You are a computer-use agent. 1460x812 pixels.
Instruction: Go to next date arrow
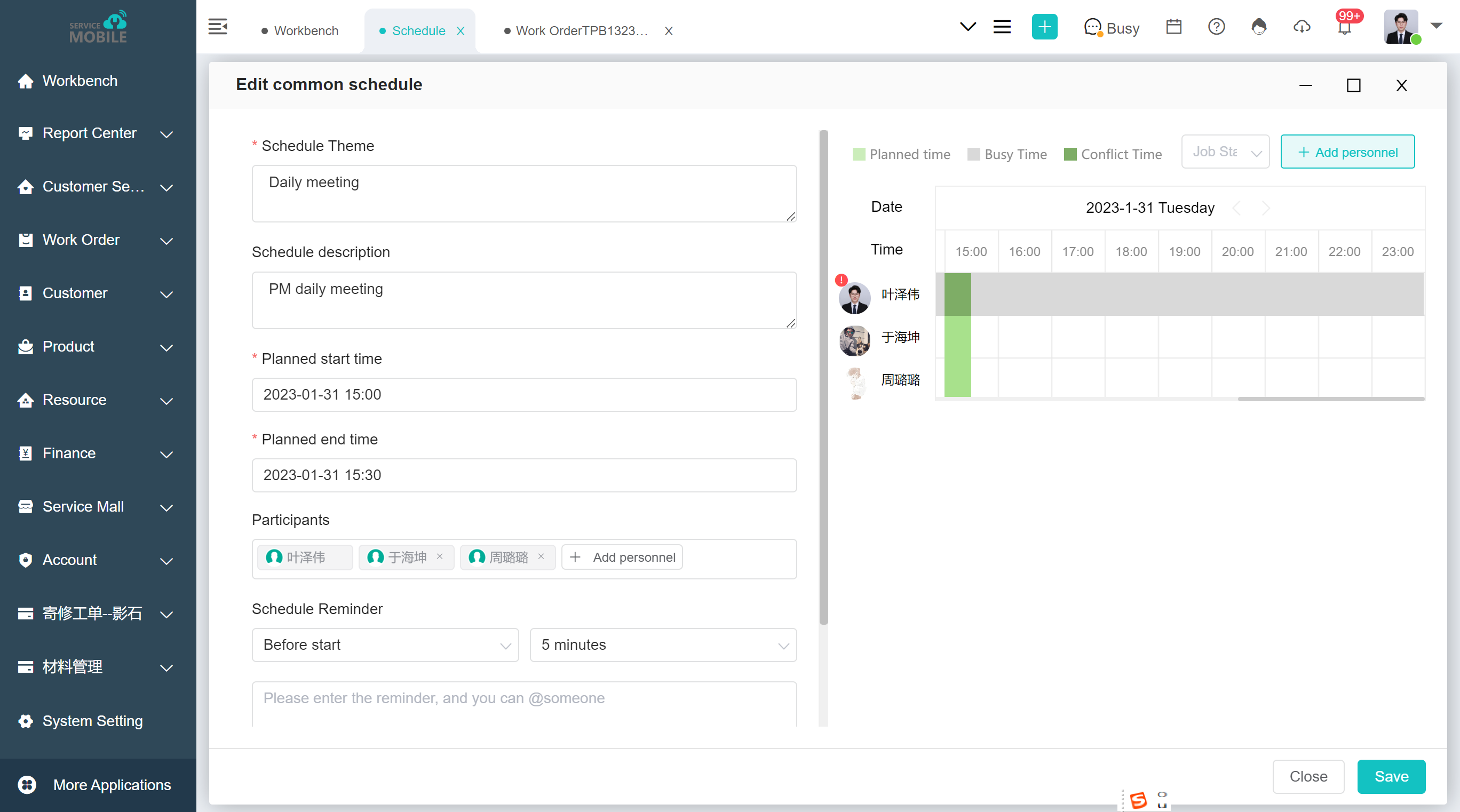pyautogui.click(x=1266, y=208)
